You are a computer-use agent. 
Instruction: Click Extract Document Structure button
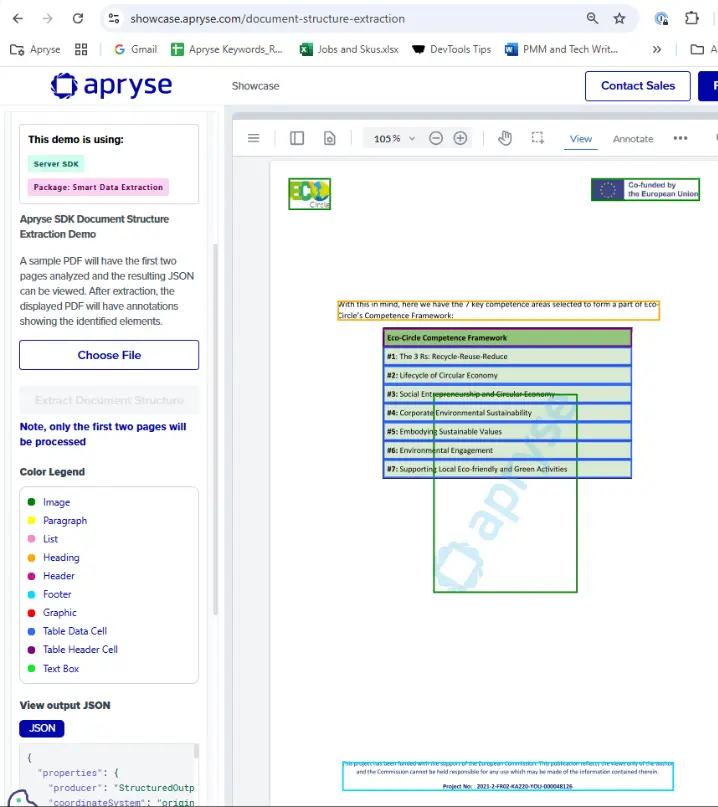click(109, 400)
